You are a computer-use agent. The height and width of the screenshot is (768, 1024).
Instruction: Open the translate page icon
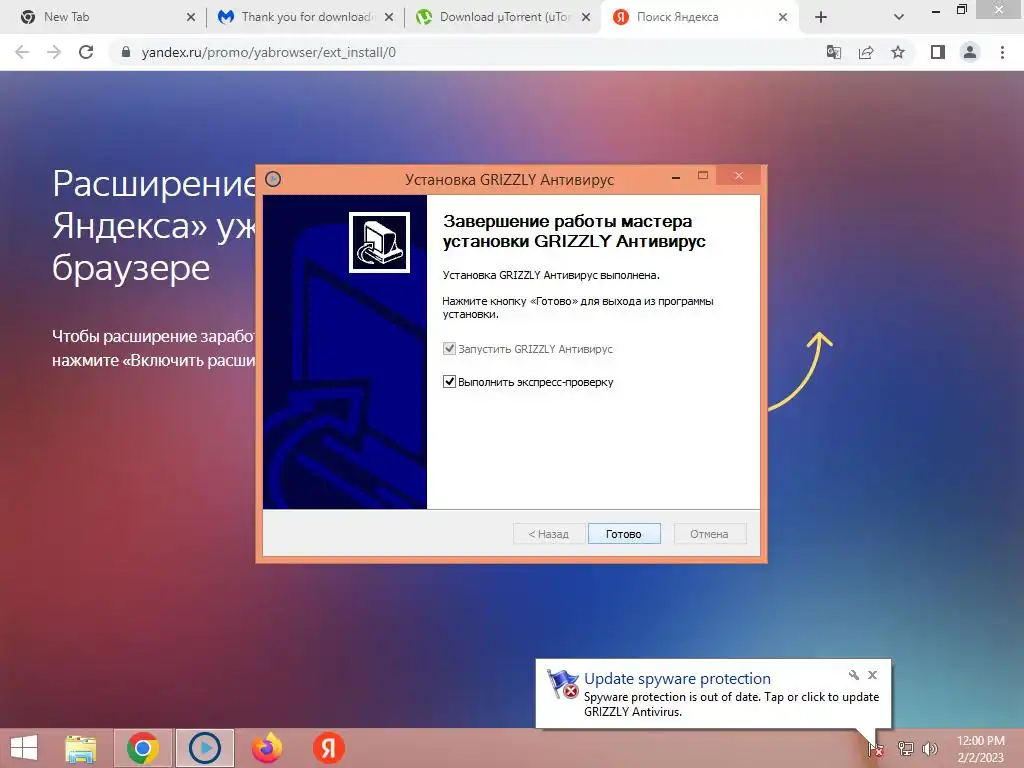pyautogui.click(x=834, y=52)
